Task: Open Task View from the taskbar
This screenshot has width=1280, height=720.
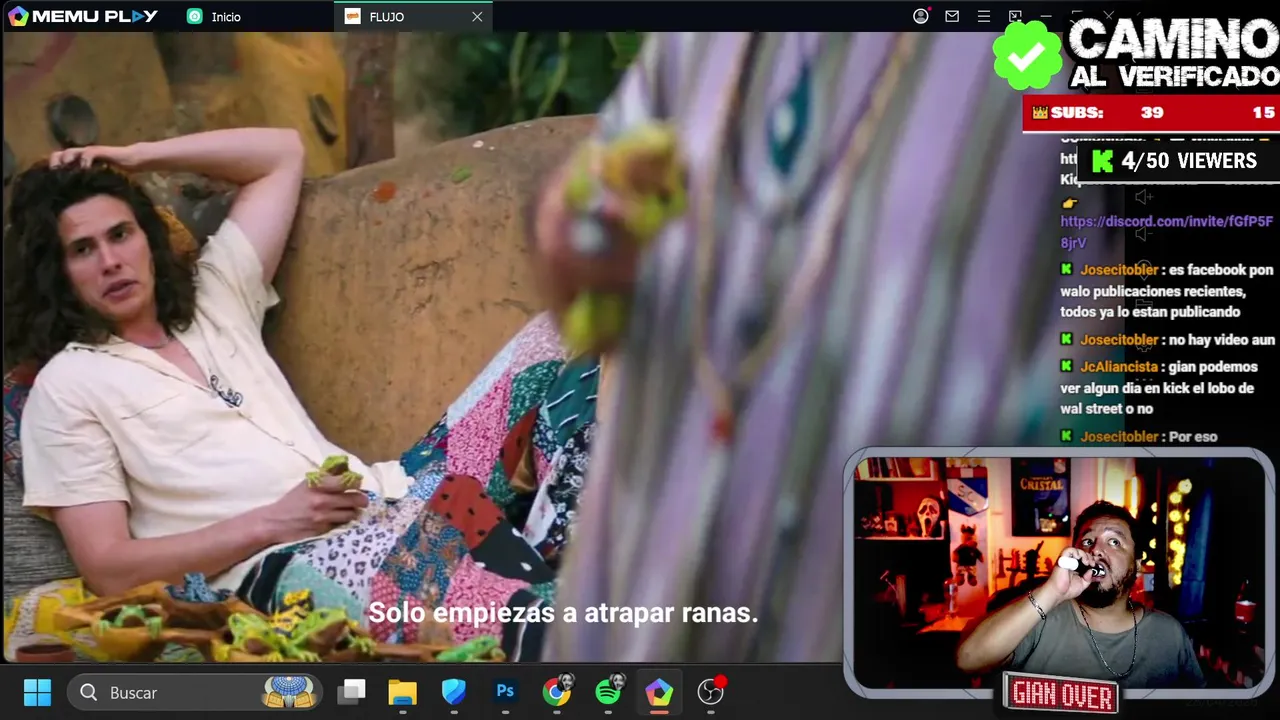Action: 351,692
